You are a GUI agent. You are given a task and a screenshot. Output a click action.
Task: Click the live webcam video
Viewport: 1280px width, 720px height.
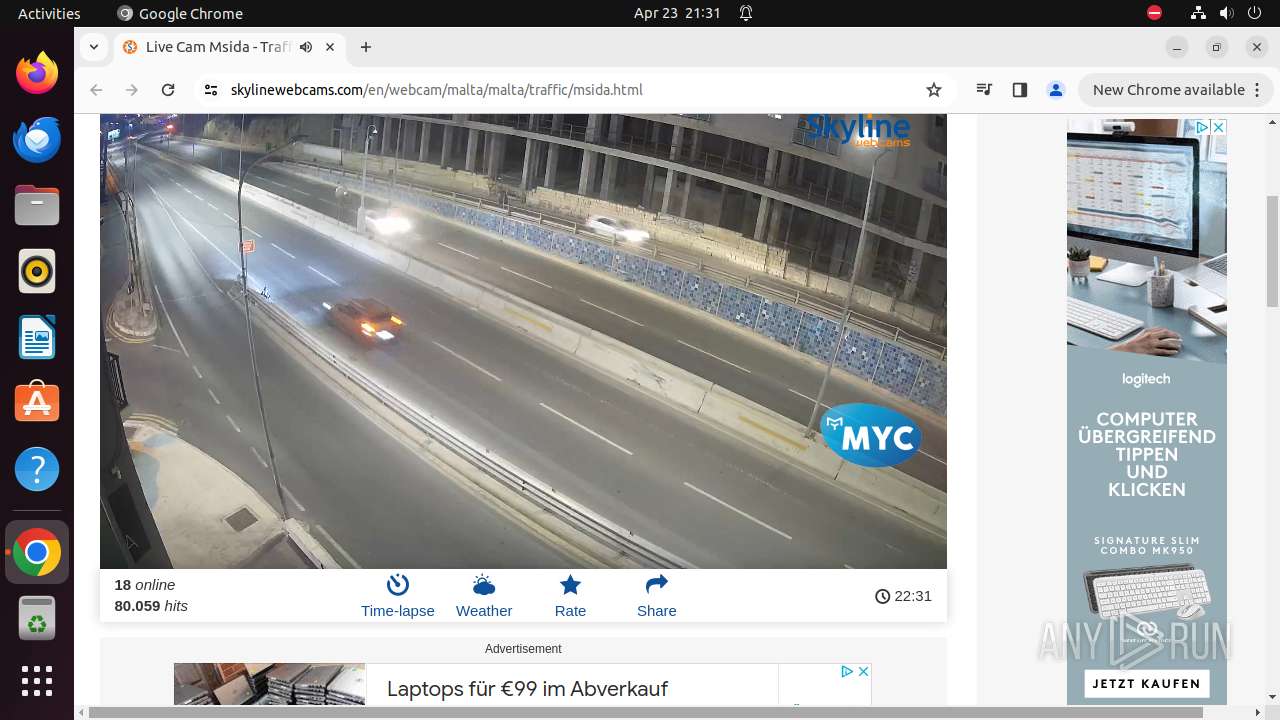point(523,341)
